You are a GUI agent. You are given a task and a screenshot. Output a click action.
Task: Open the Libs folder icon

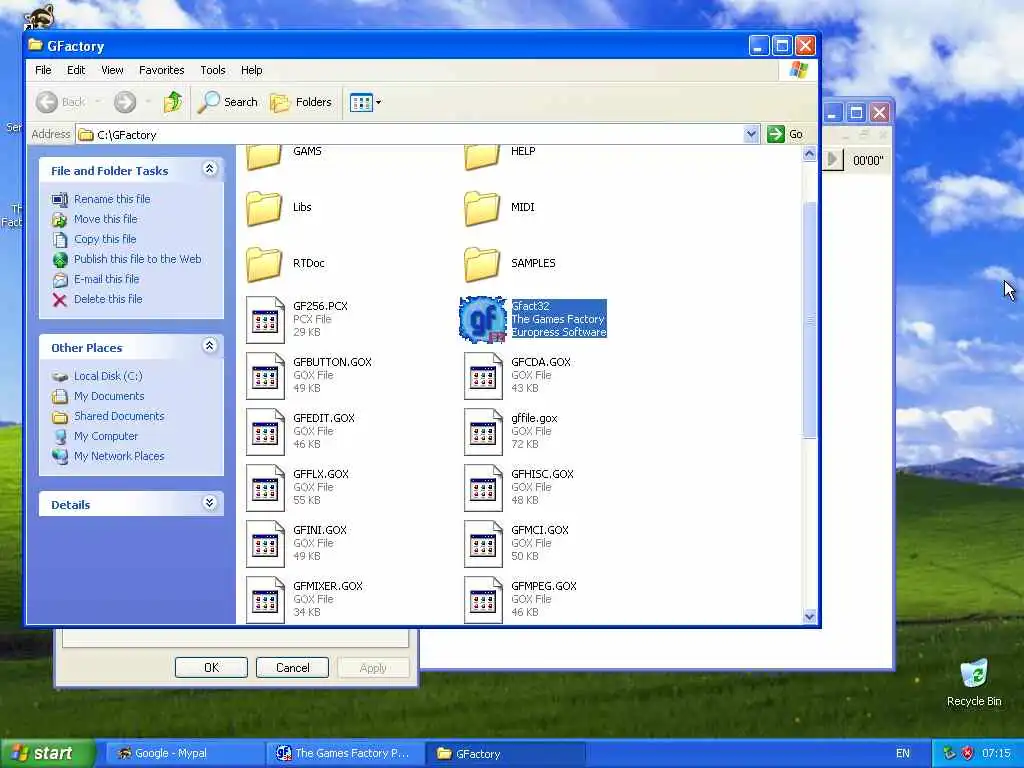coord(264,208)
